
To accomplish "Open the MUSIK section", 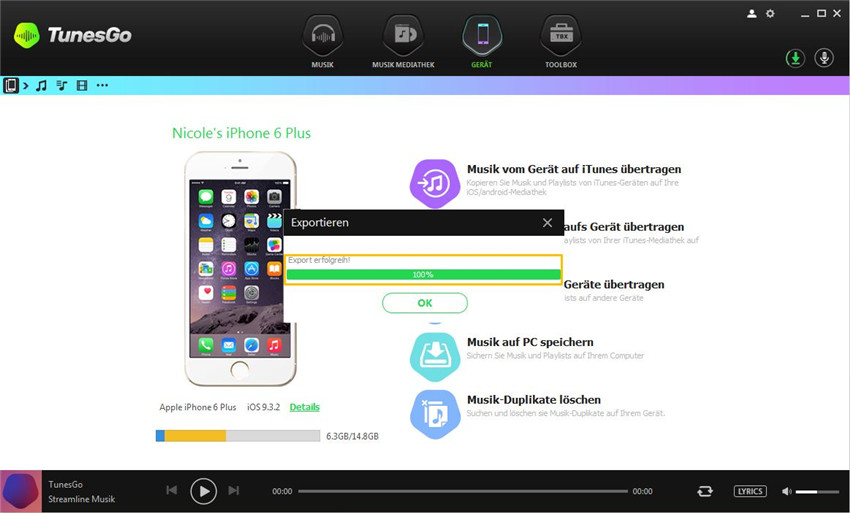I will pyautogui.click(x=323, y=42).
